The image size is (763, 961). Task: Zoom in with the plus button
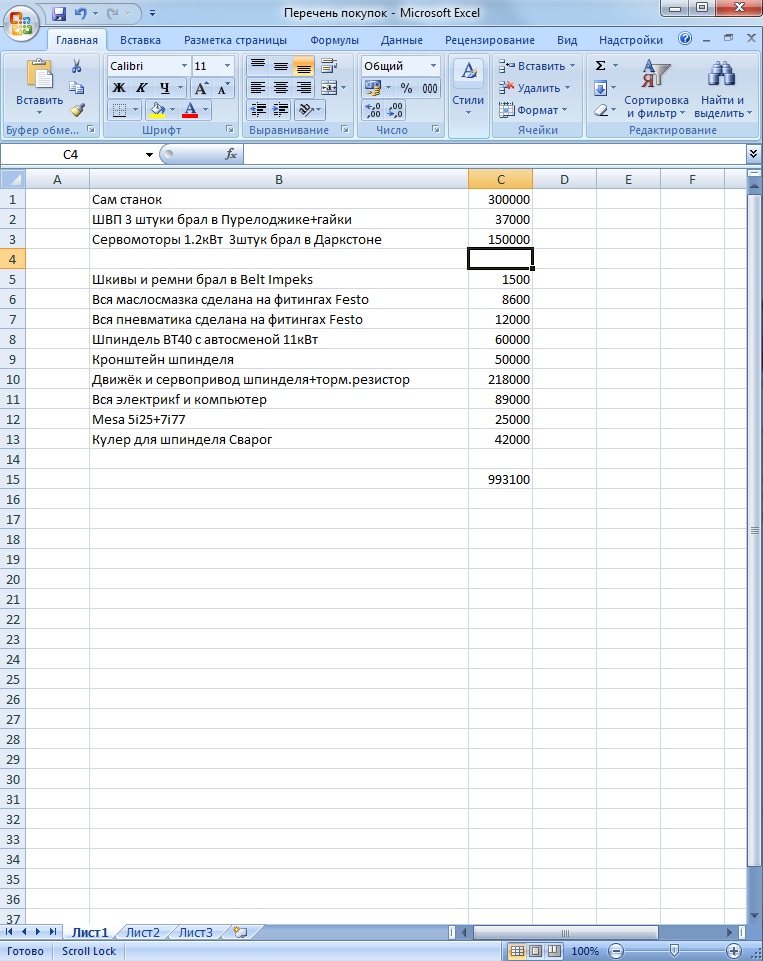734,951
